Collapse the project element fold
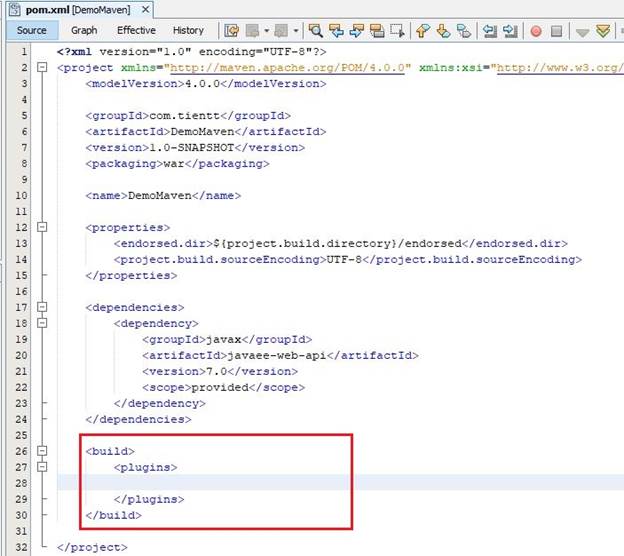The image size is (624, 556). (x=42, y=67)
